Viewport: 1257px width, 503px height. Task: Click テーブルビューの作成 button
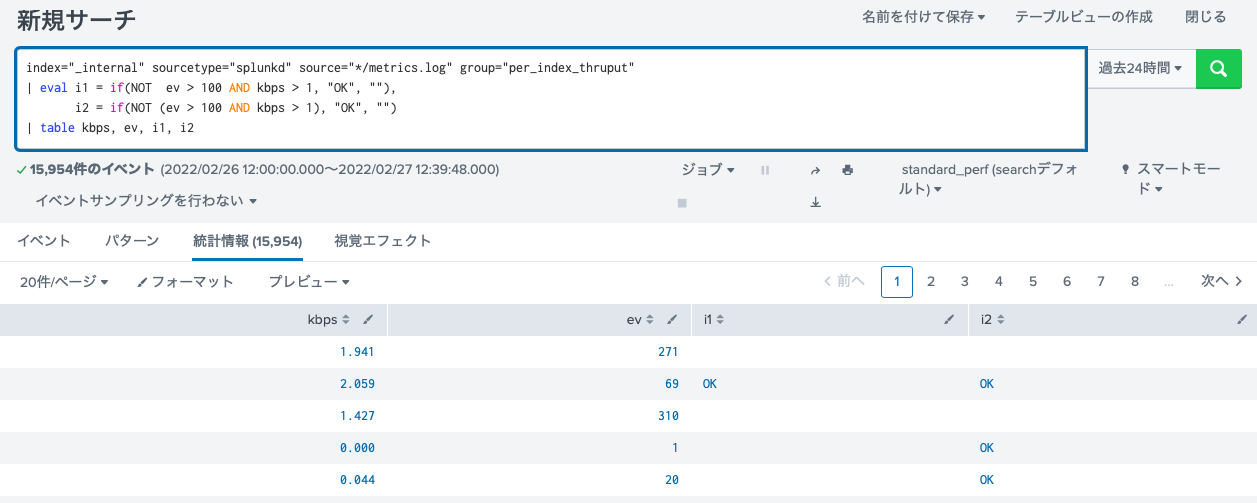tap(1084, 17)
